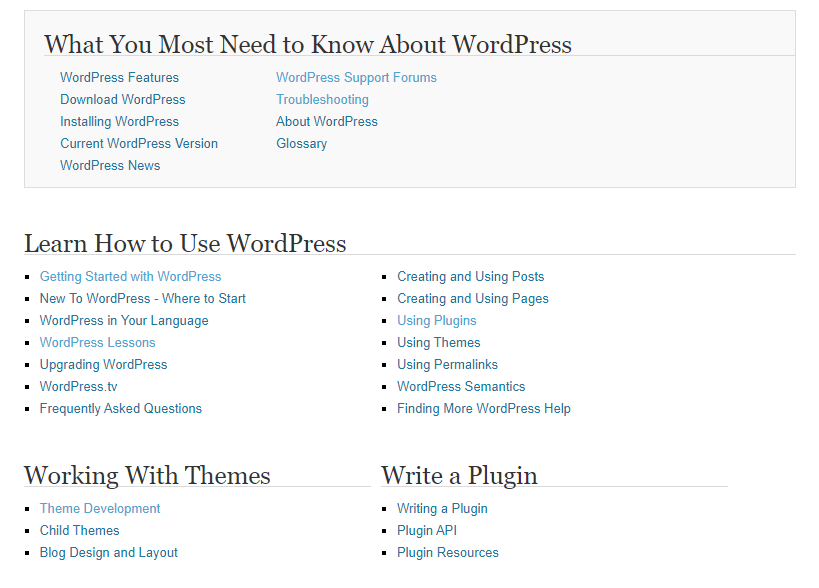Open the Troubleshooting link
819x588 pixels.
(322, 99)
